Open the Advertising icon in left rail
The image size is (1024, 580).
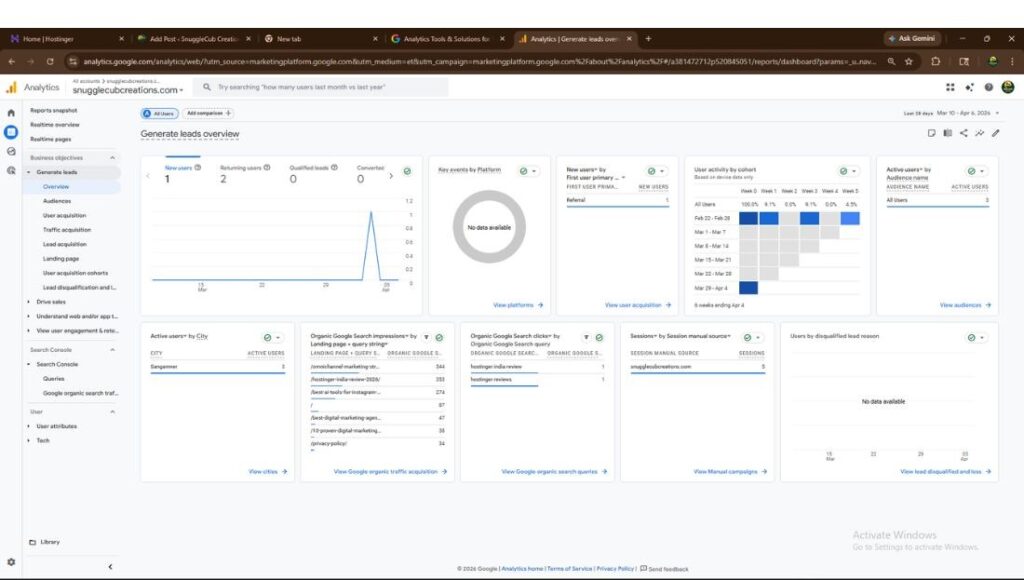point(10,167)
